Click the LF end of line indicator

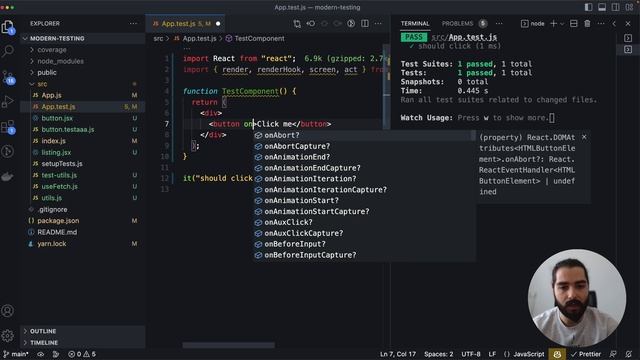click(492, 354)
